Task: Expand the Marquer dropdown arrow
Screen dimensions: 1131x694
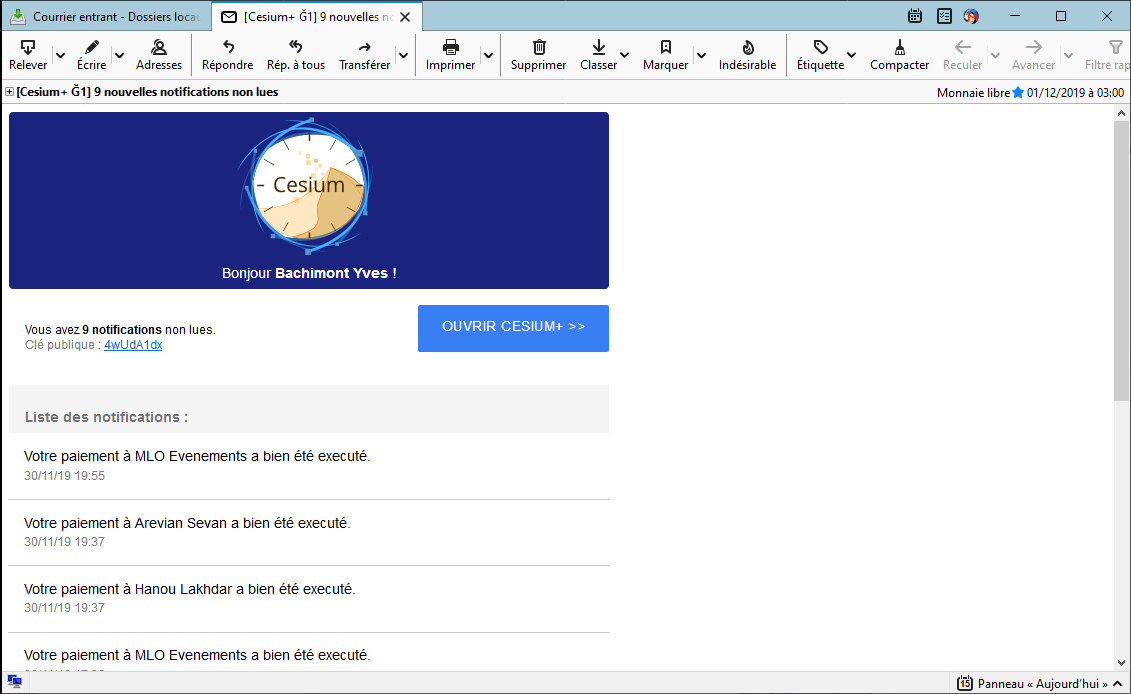Action: tap(701, 56)
